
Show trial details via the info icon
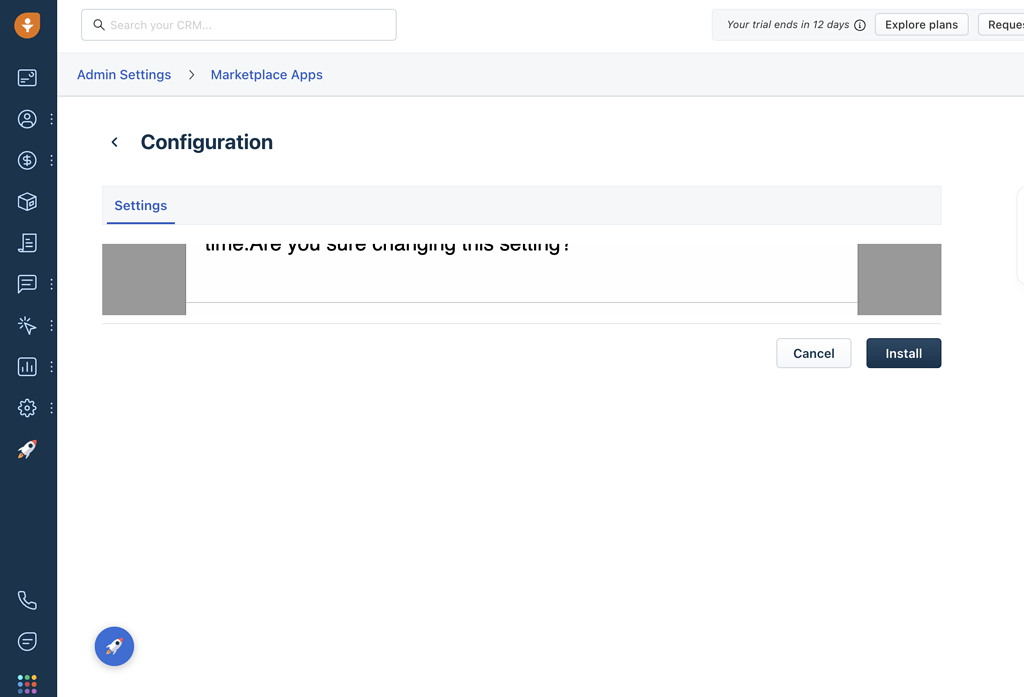tap(860, 24)
